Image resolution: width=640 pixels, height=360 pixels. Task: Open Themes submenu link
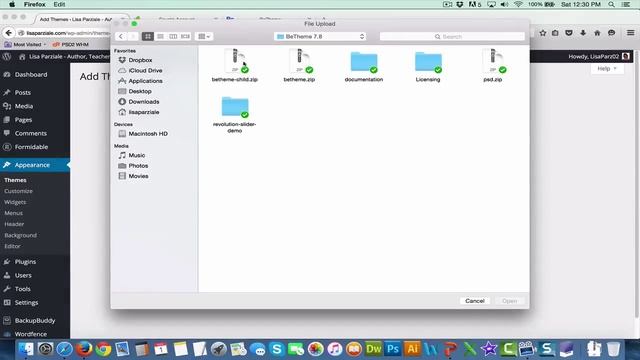15,180
